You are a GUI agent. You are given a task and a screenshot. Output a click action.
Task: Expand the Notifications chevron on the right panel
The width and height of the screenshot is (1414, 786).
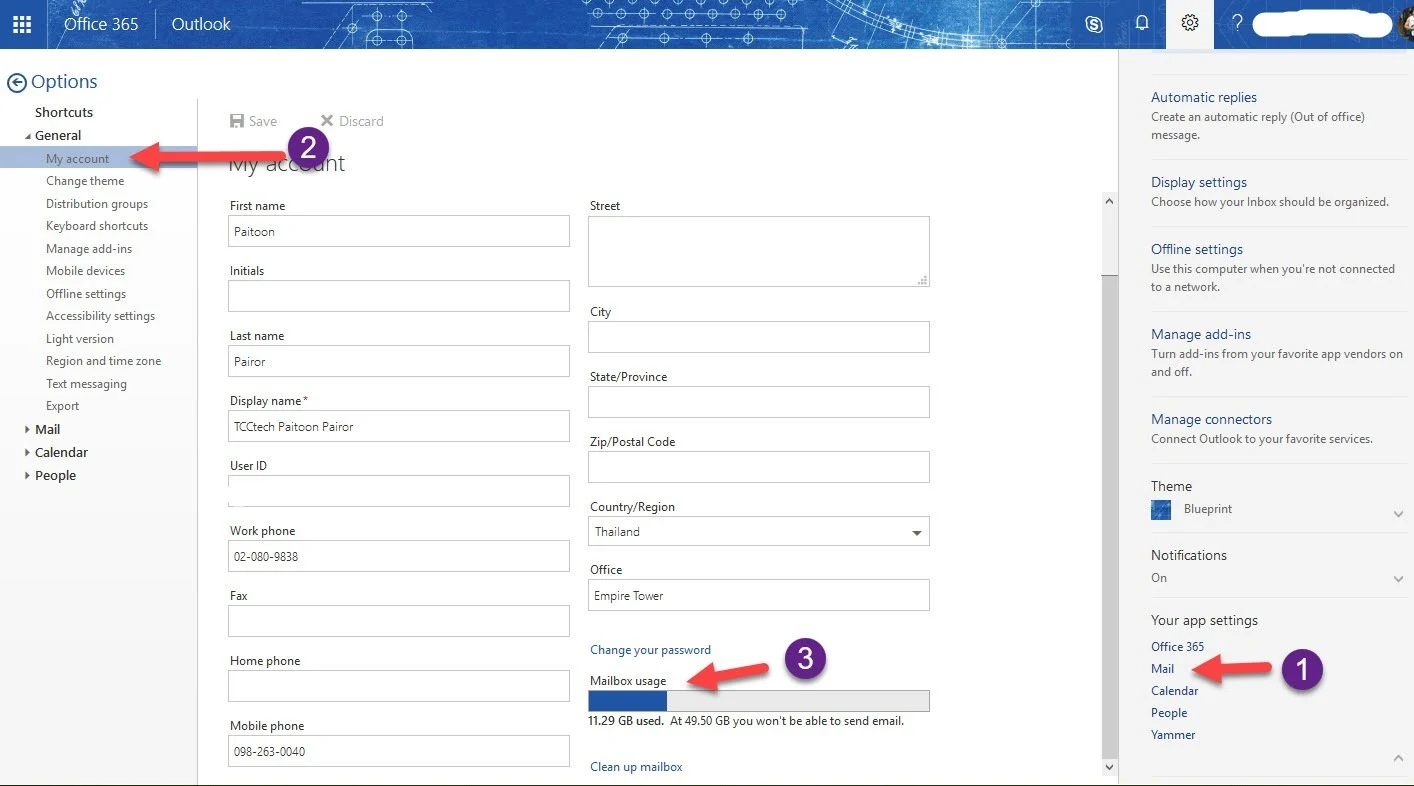[1397, 578]
